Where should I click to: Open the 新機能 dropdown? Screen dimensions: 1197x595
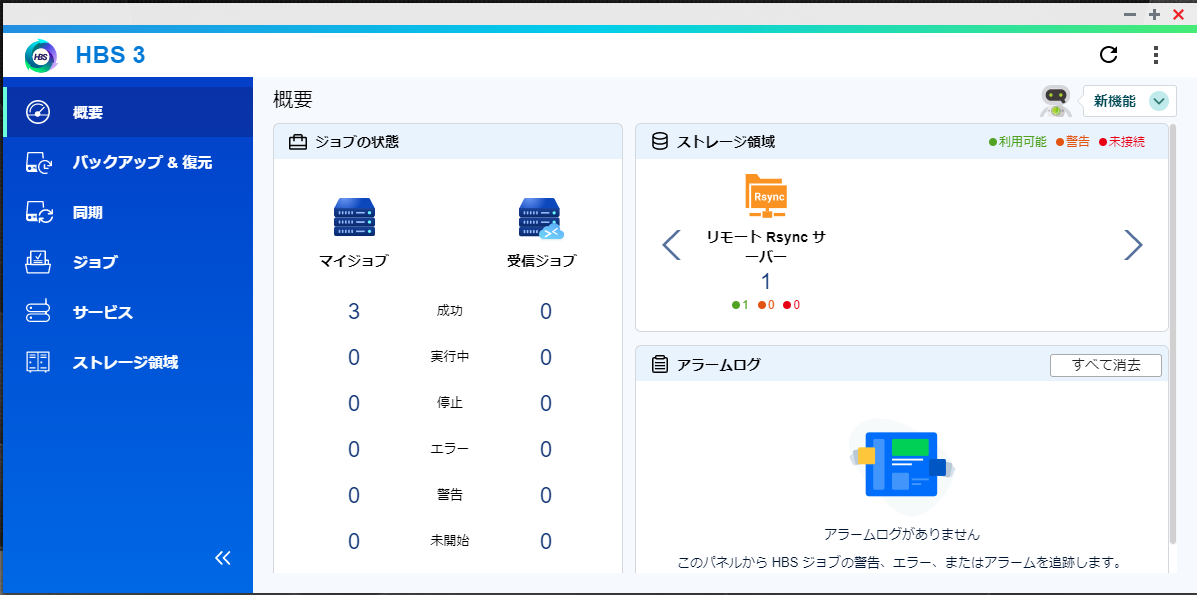(x=1129, y=101)
